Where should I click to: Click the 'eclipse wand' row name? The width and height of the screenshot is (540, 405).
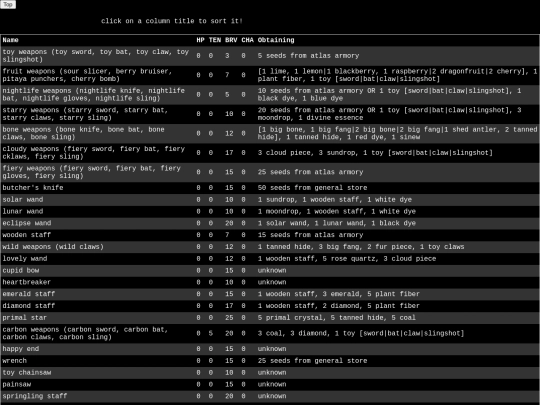click(x=27, y=223)
